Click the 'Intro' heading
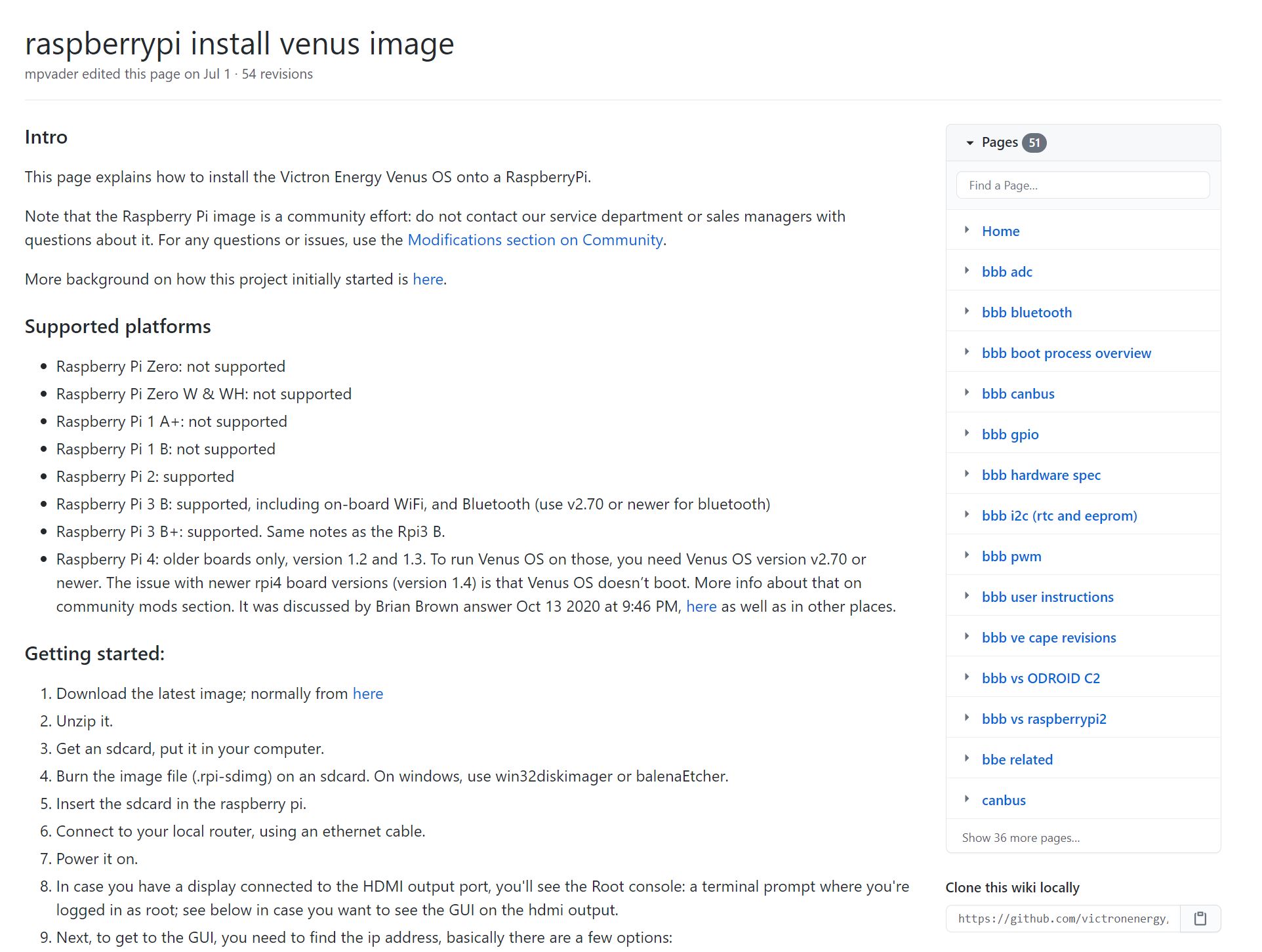The height and width of the screenshot is (952, 1262). click(x=46, y=137)
